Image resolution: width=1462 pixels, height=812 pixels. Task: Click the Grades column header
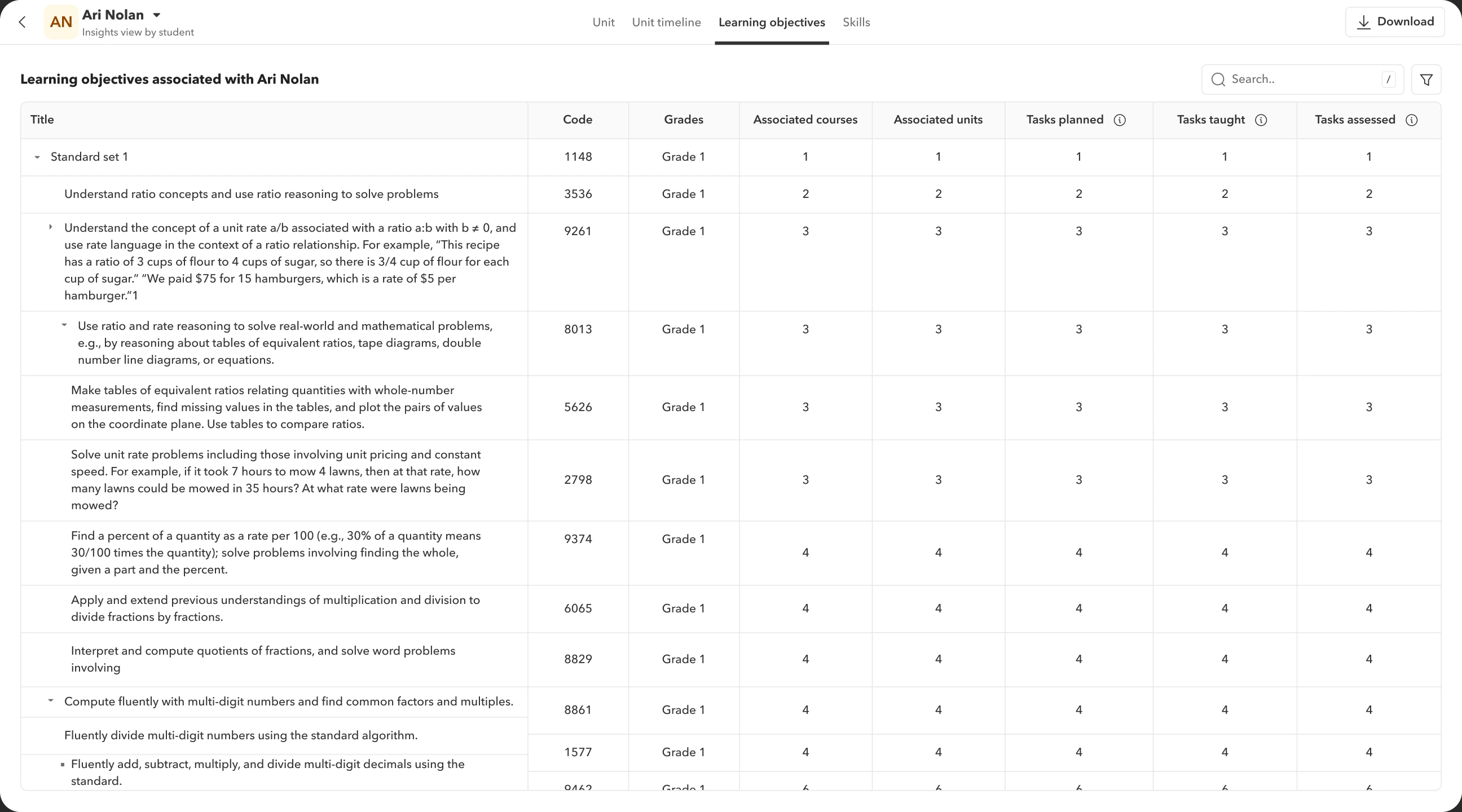coord(683,120)
